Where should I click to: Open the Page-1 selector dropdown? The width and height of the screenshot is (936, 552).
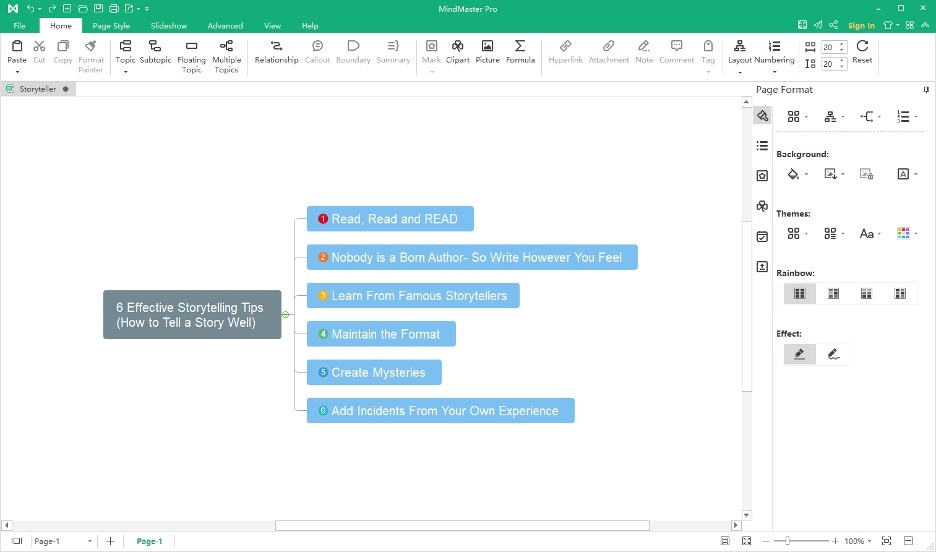coord(90,541)
